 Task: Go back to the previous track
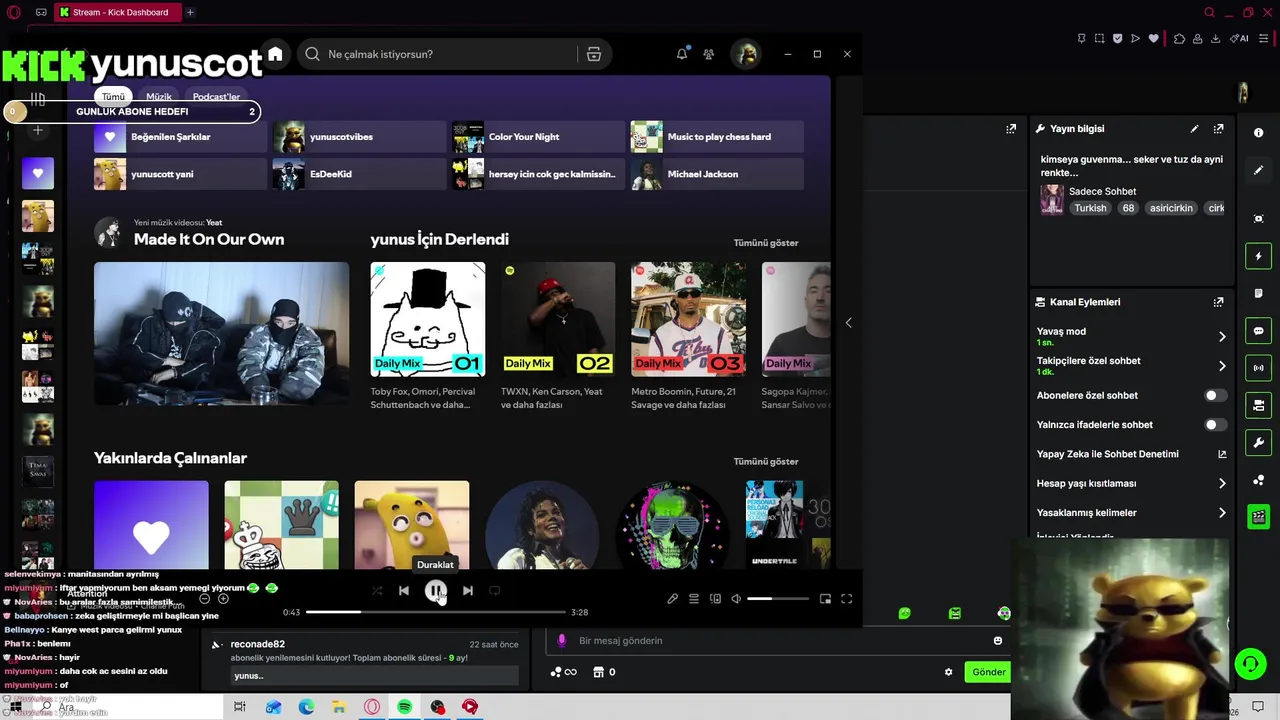404,591
